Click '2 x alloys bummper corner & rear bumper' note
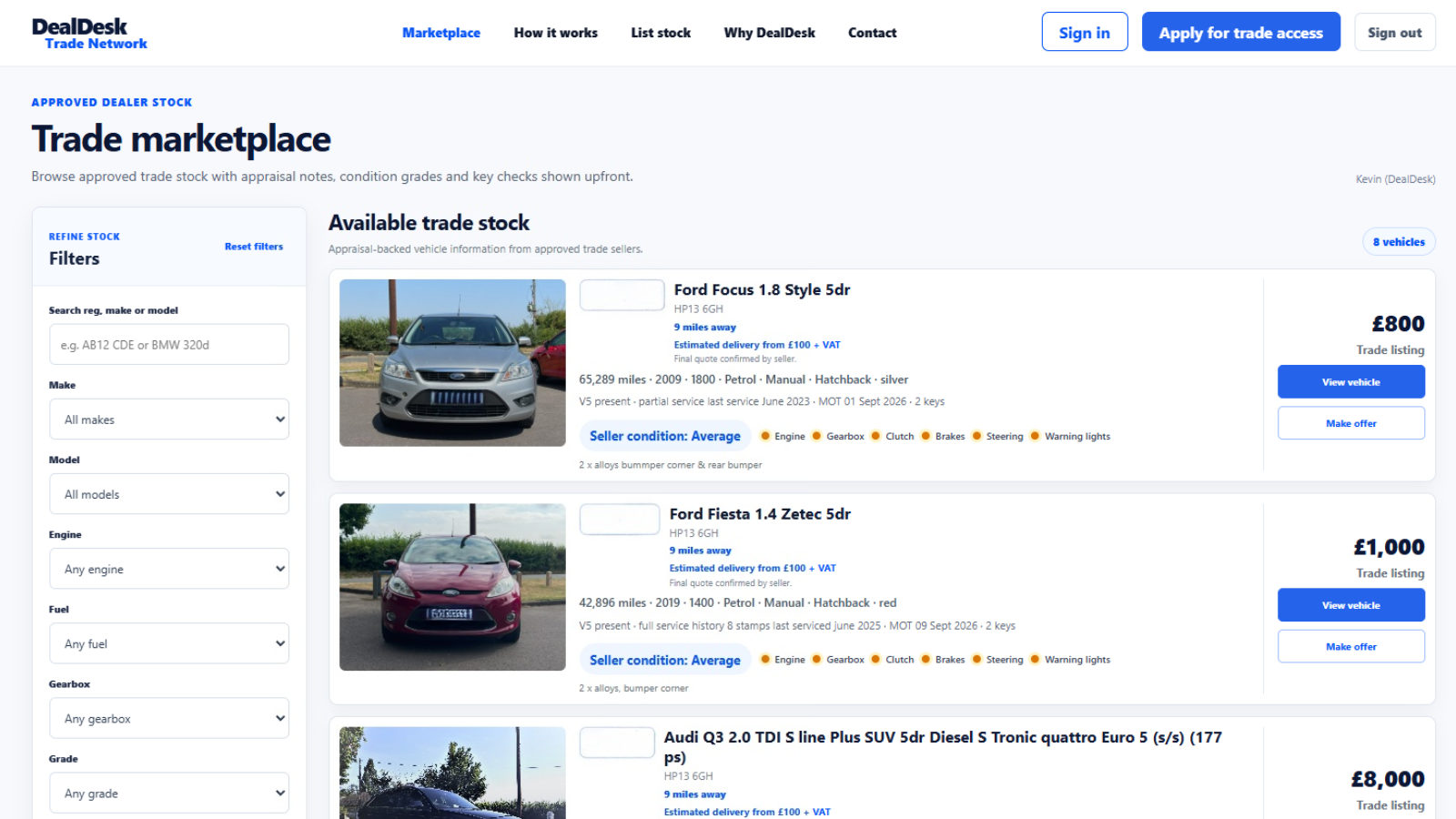The height and width of the screenshot is (819, 1456). coord(671,465)
